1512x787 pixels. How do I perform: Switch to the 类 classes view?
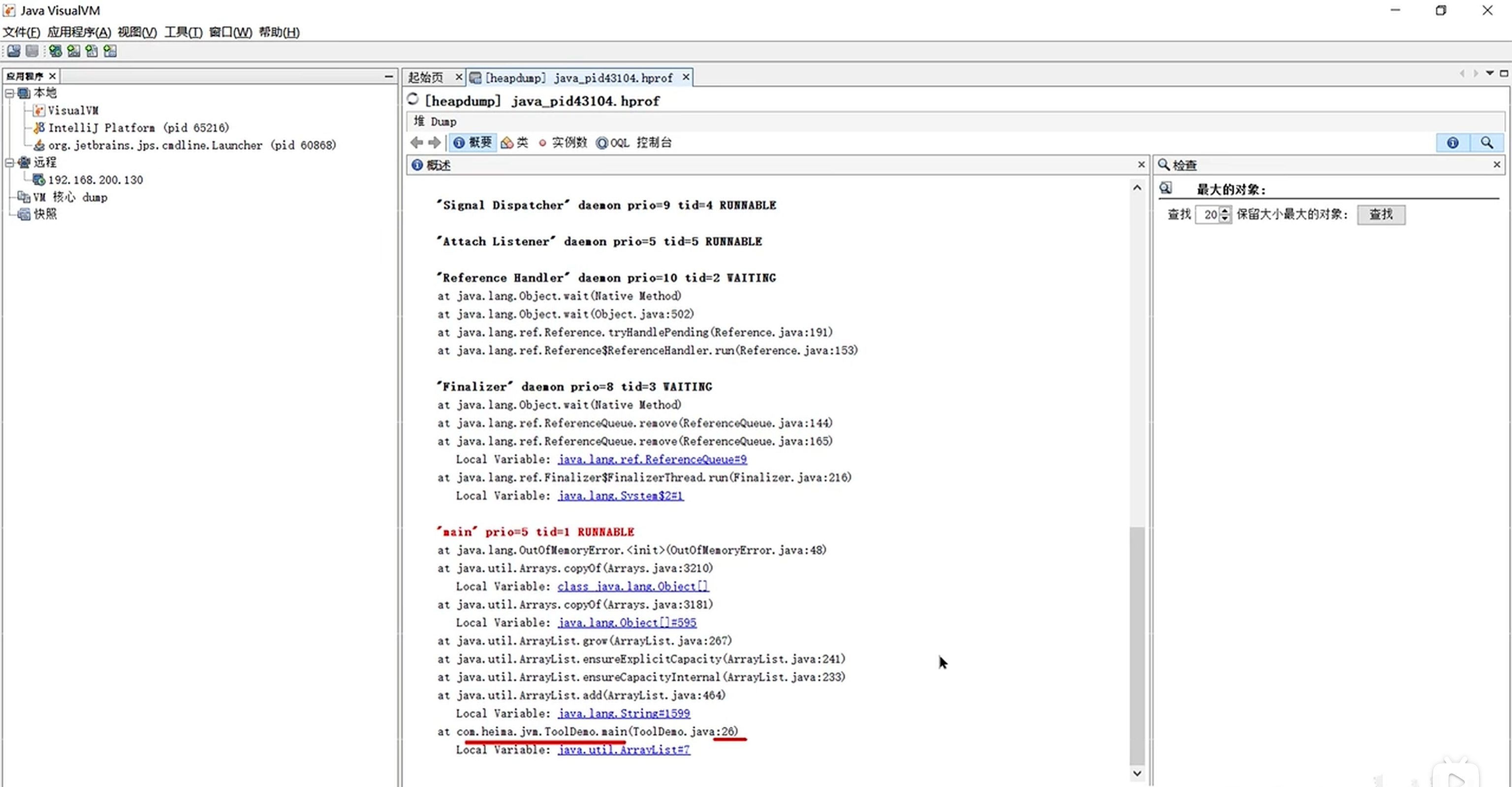515,142
